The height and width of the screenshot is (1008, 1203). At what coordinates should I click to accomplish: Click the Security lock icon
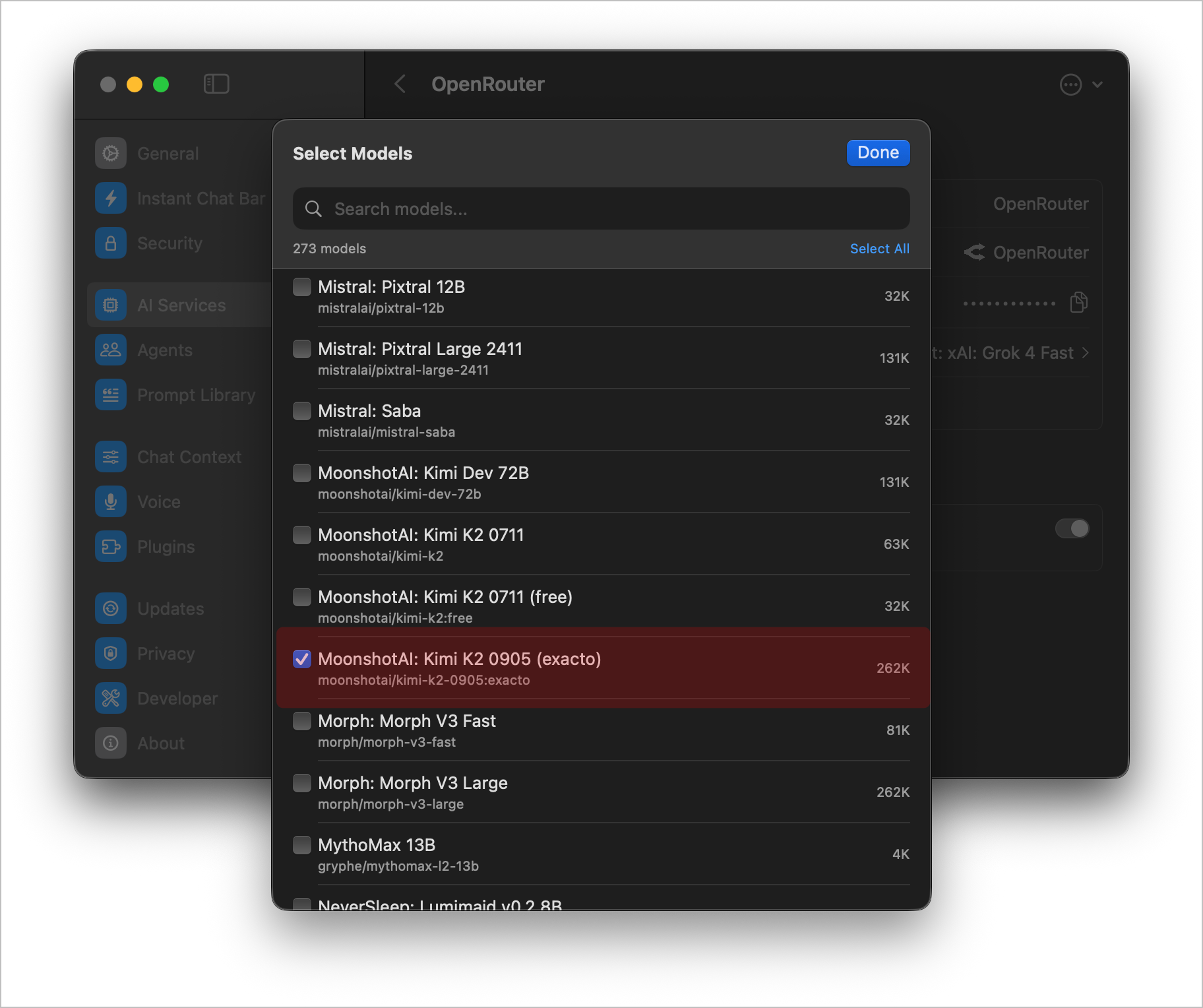(111, 243)
